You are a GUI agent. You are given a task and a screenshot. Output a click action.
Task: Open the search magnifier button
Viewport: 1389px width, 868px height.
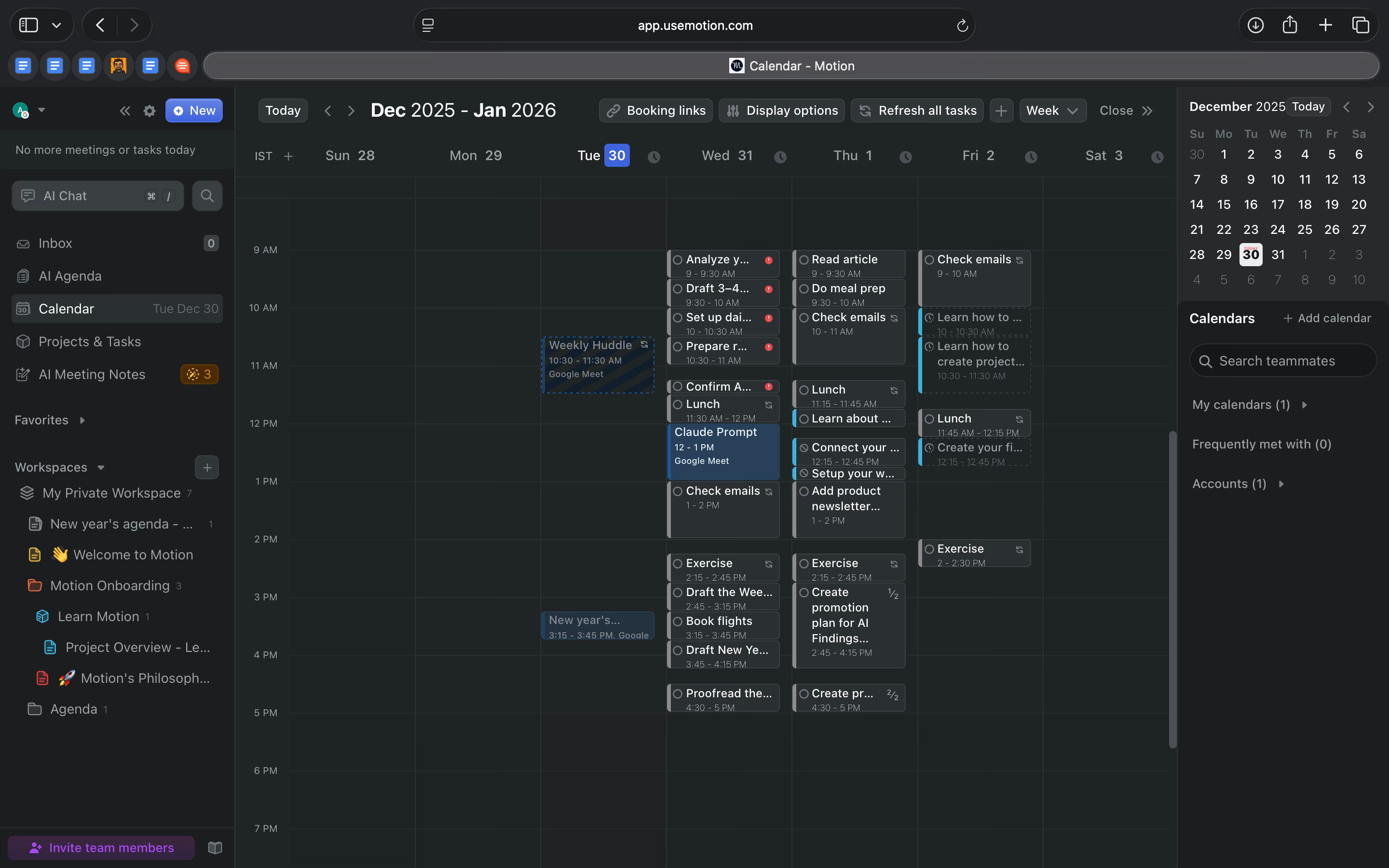tap(207, 196)
